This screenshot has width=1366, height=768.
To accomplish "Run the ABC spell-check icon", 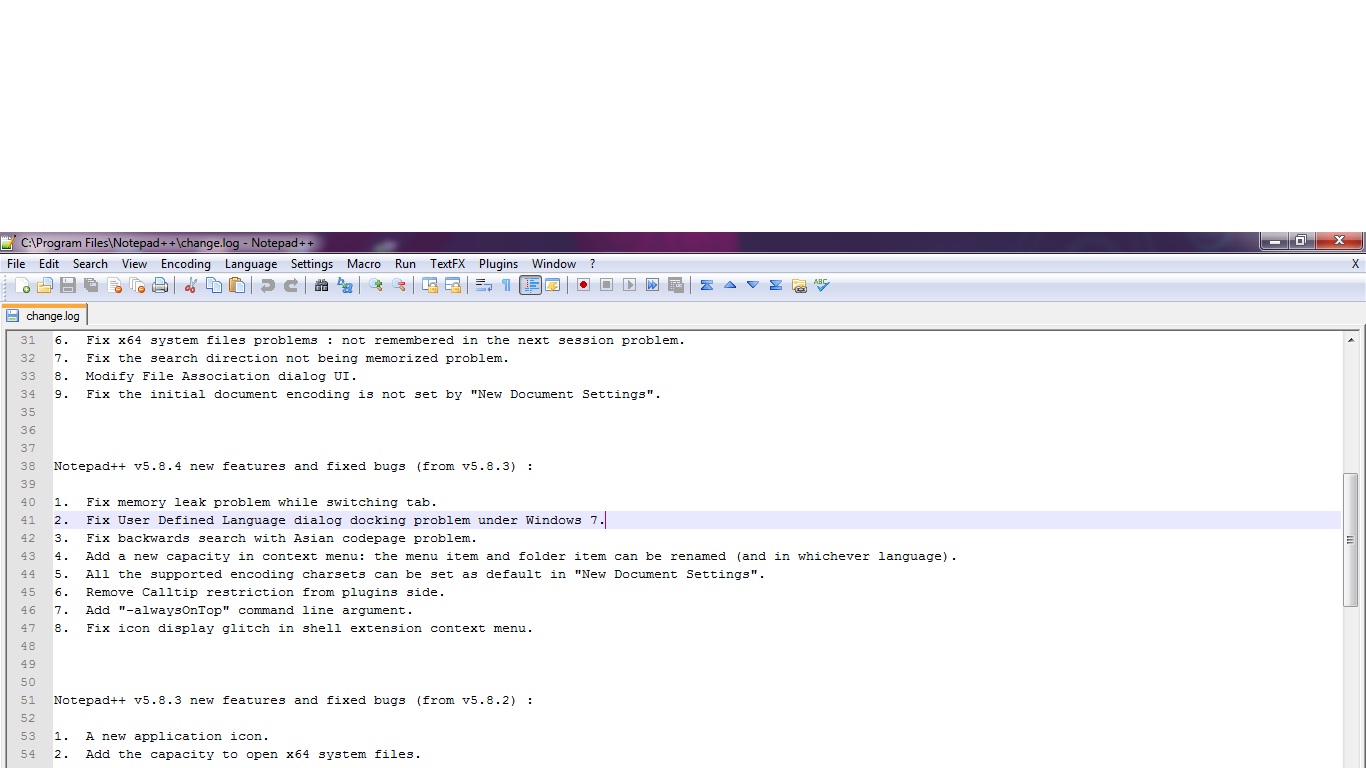I will (x=822, y=286).
